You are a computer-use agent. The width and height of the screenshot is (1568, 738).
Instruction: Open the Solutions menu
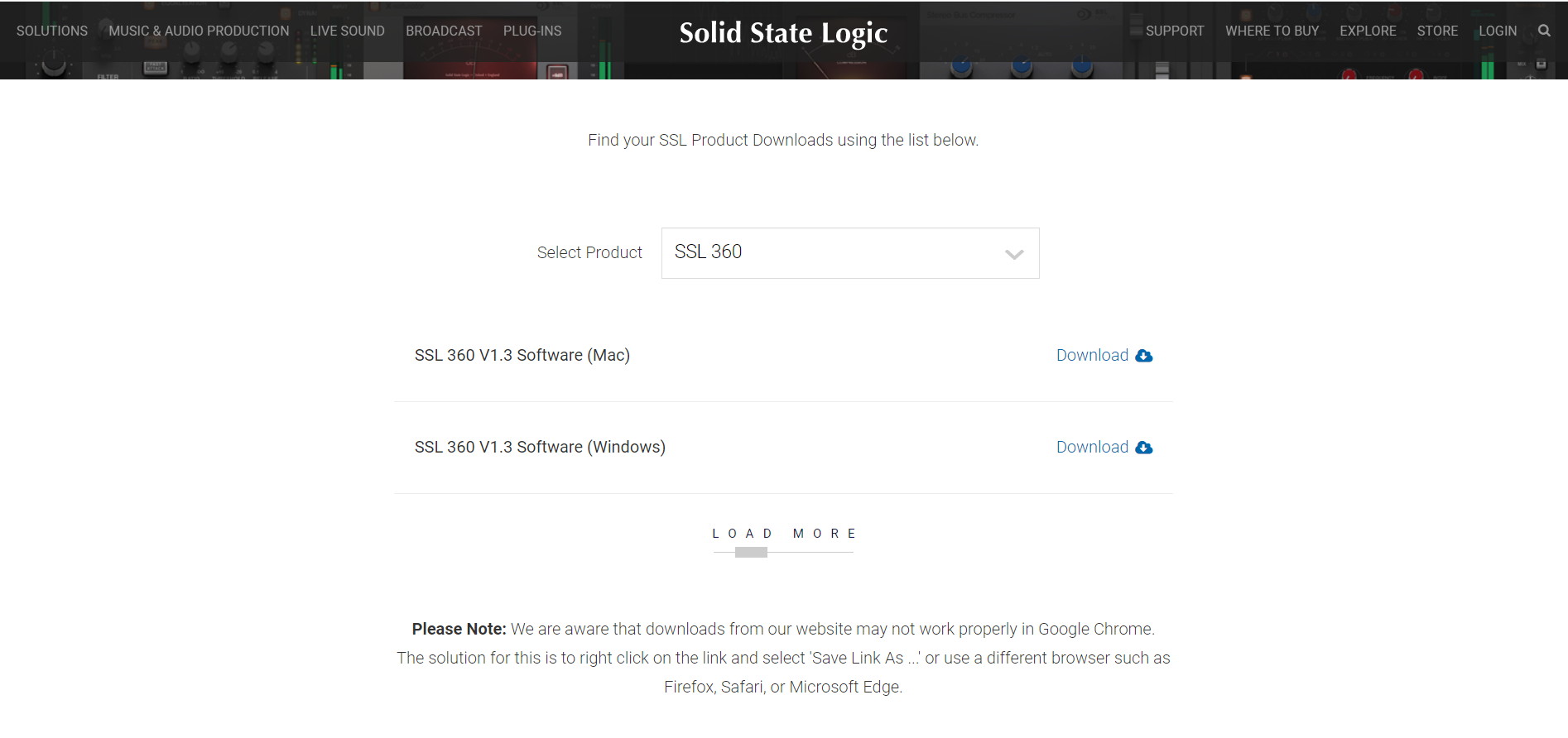(52, 31)
